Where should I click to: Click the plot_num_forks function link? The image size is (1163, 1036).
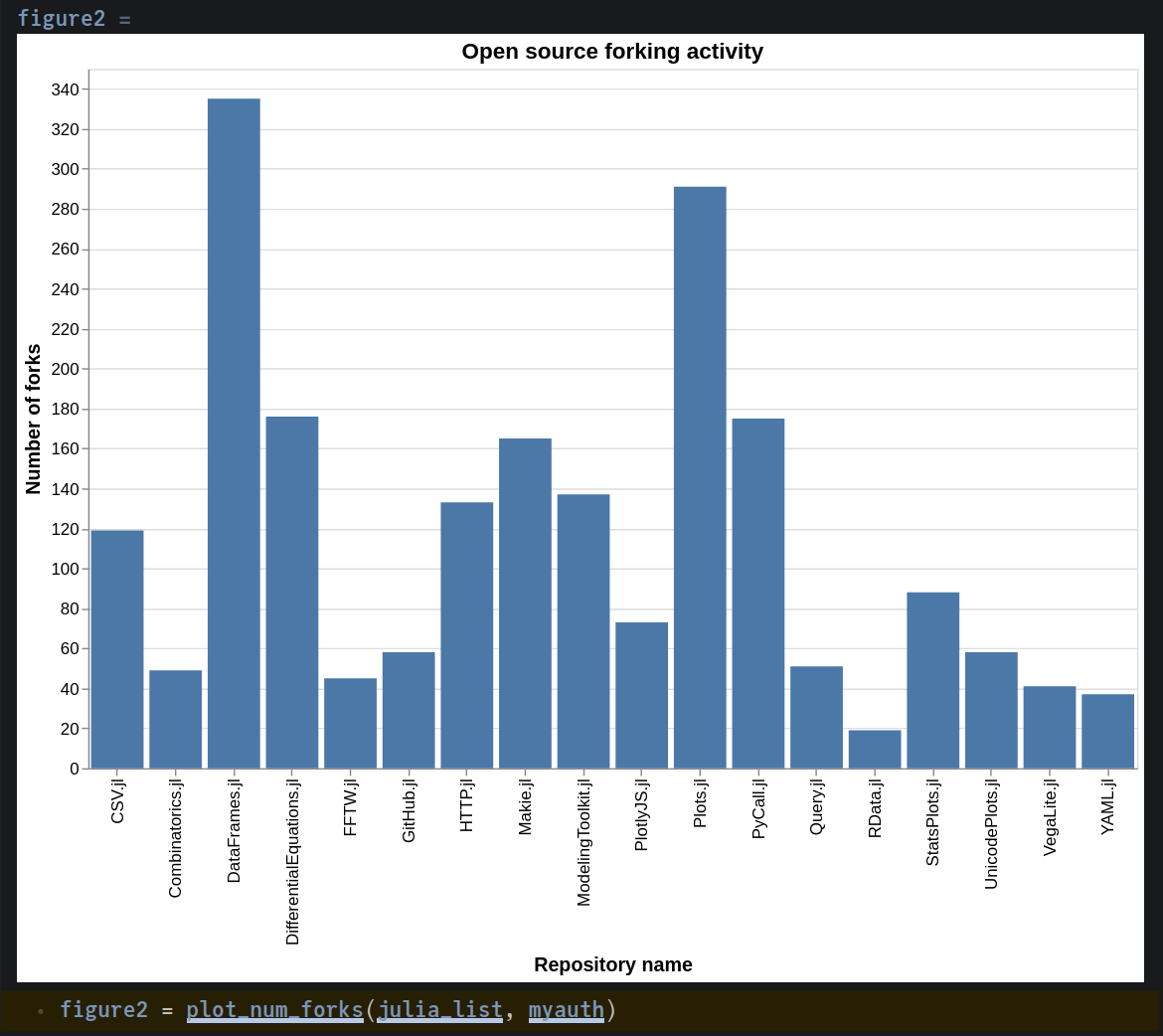274,1010
